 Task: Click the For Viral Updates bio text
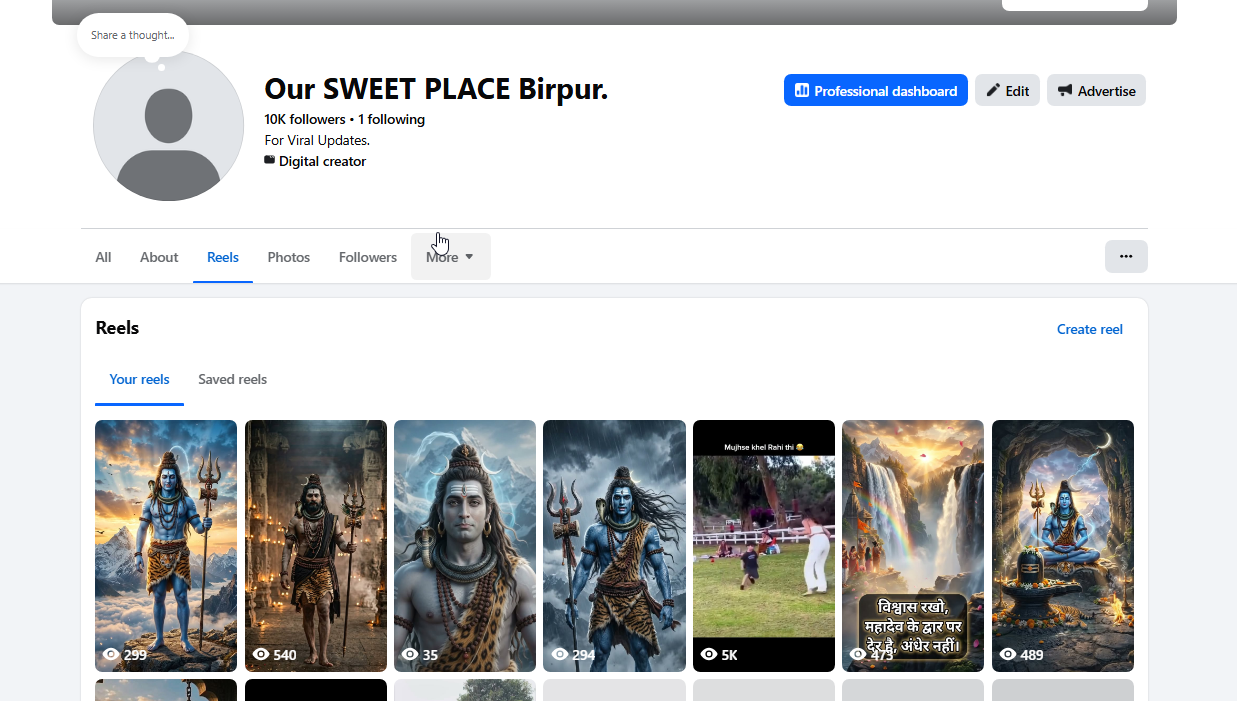click(x=317, y=140)
